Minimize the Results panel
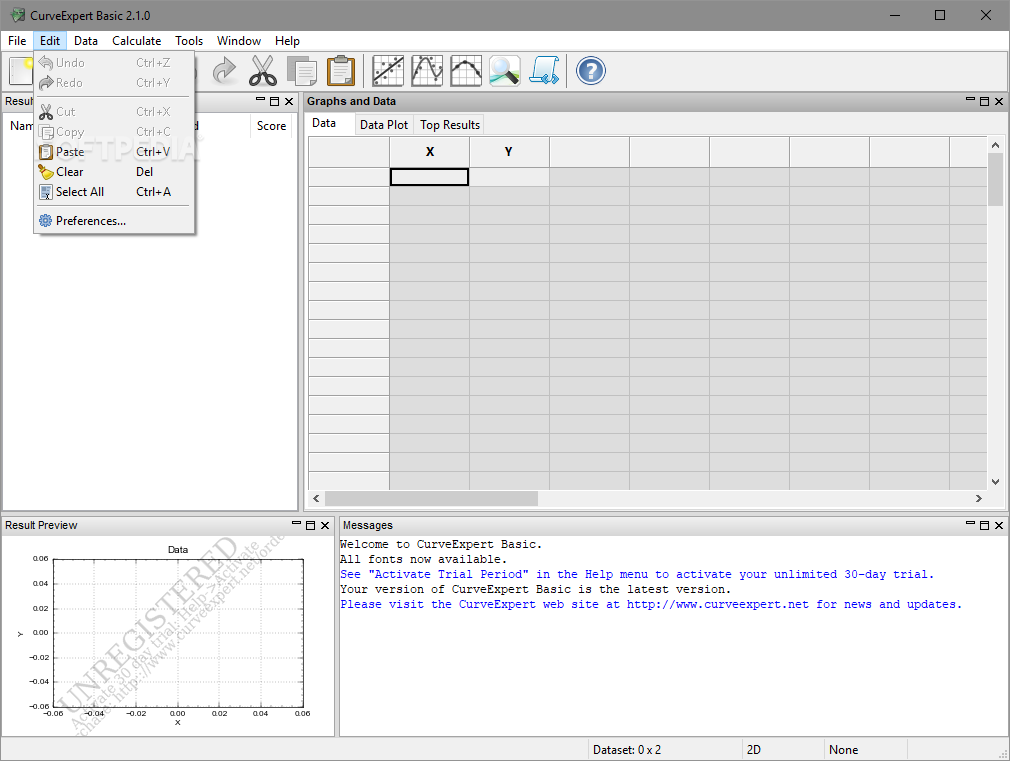The image size is (1010, 761). [x=260, y=101]
